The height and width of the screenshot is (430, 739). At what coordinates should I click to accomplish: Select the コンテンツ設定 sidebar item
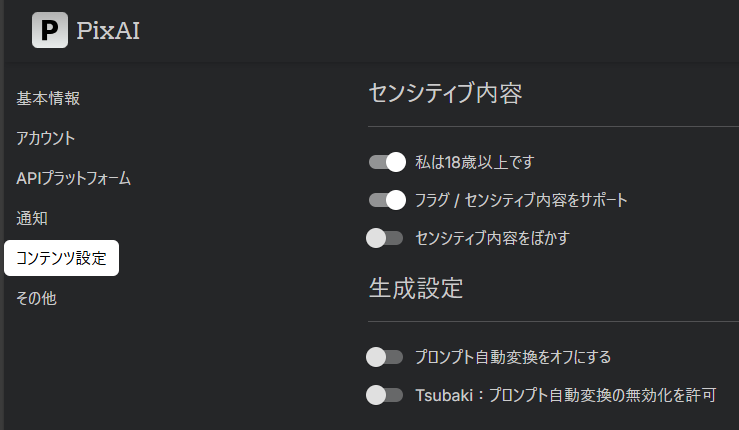pos(62,258)
